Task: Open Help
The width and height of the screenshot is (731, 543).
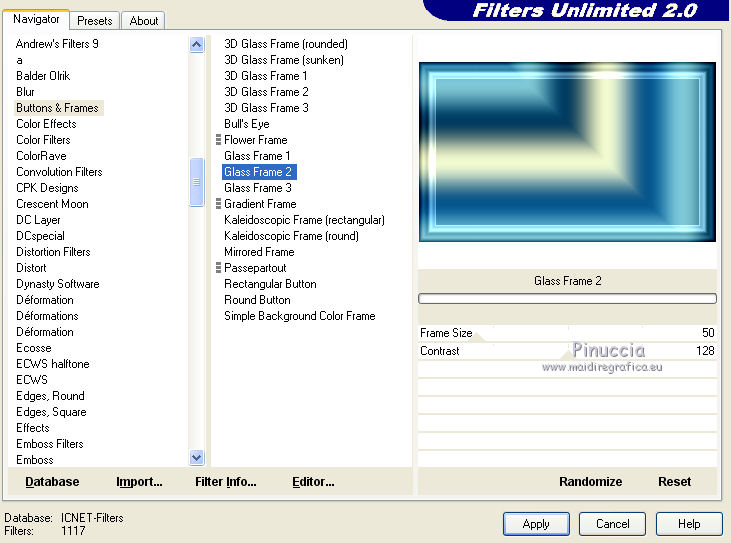Action: [x=689, y=524]
